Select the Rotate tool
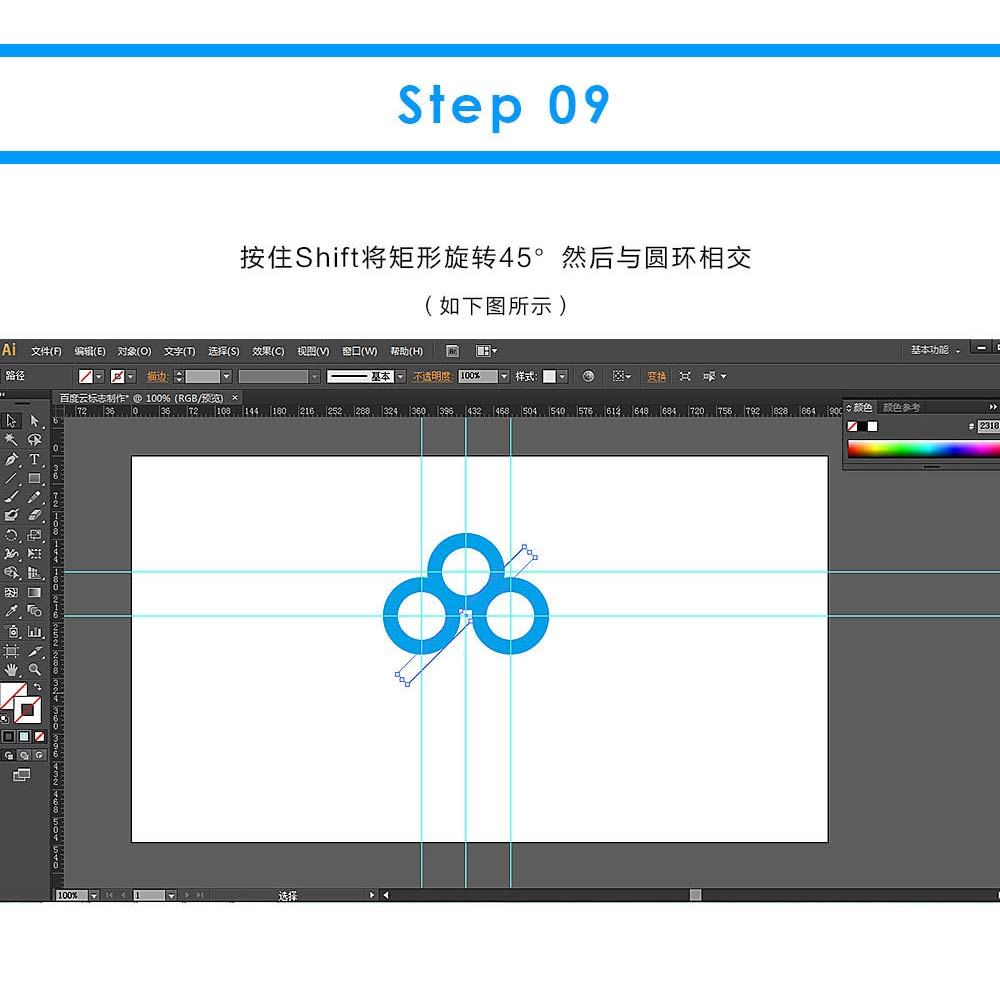The height and width of the screenshot is (986, 1000). (13, 535)
